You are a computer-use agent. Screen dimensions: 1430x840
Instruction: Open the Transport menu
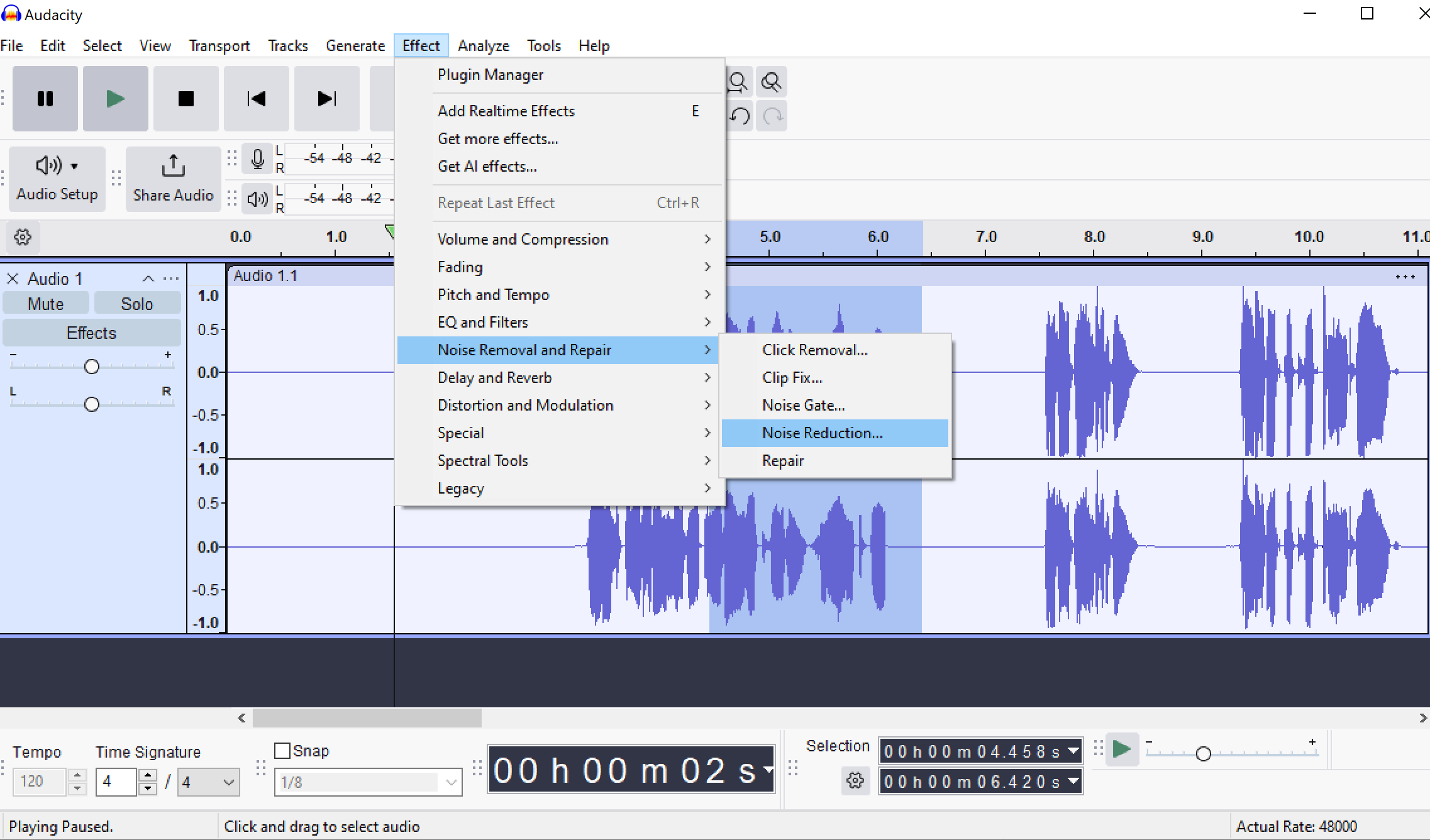point(219,46)
